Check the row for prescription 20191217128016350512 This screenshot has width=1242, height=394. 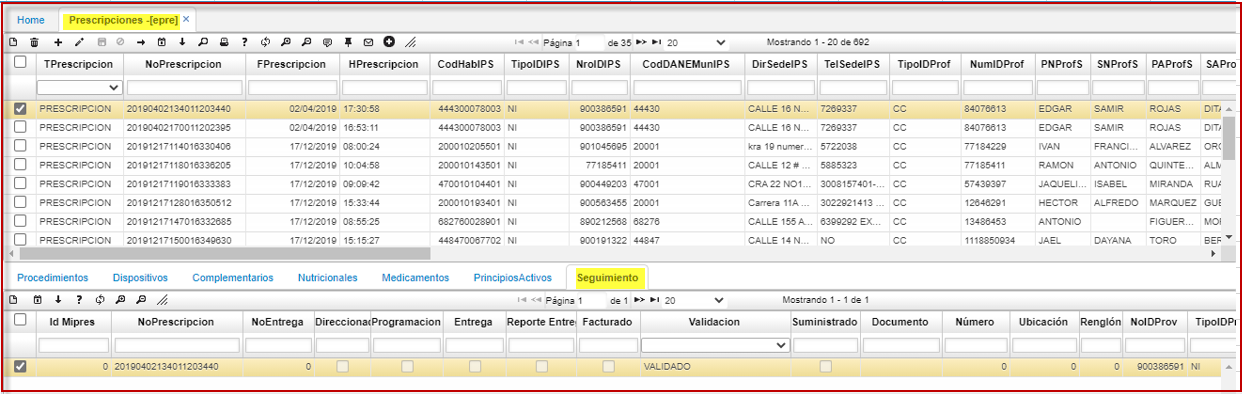pos(20,202)
